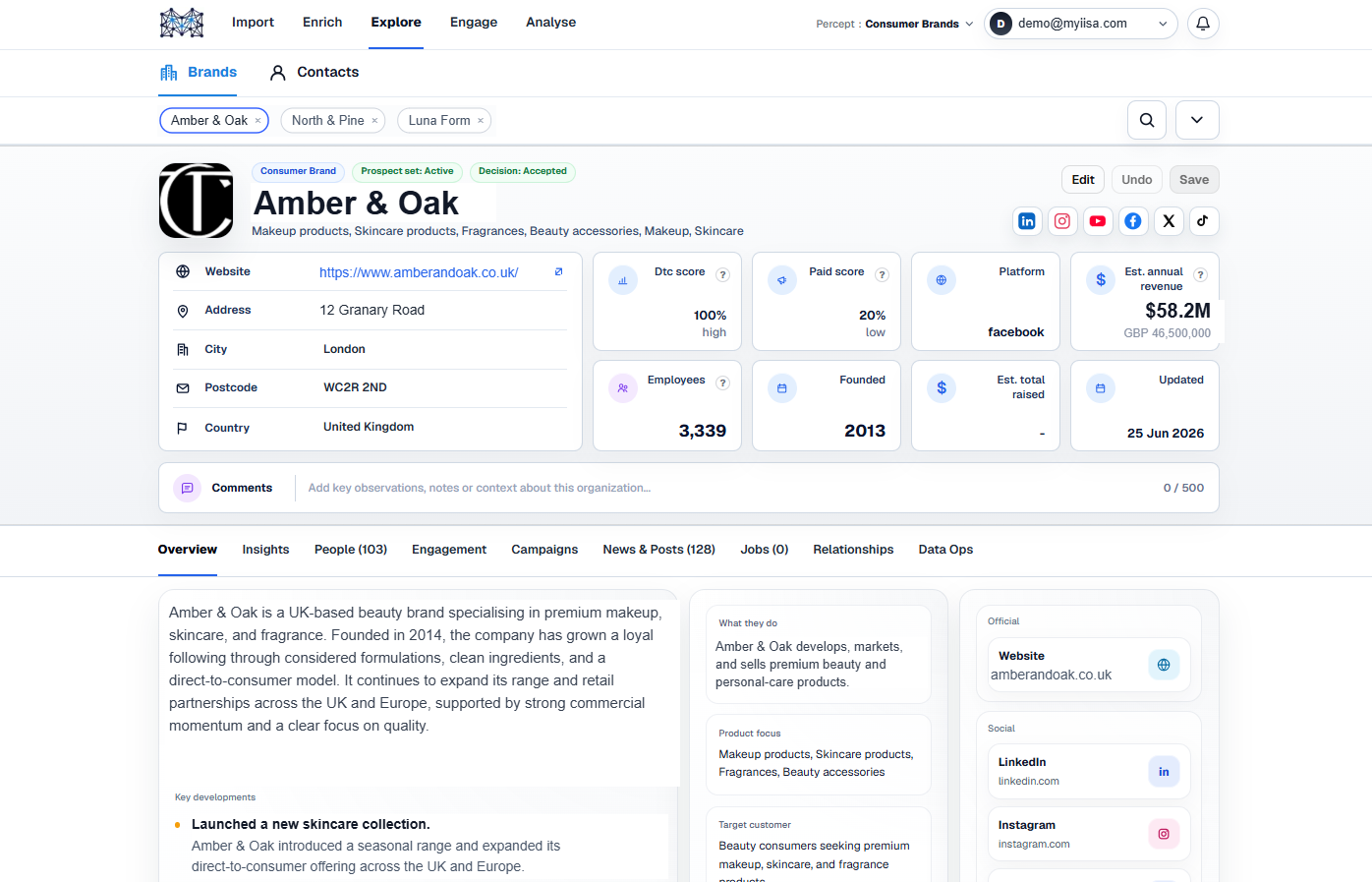Image resolution: width=1372 pixels, height=882 pixels.
Task: Open the X (Twitter) profile icon
Action: (x=1169, y=221)
